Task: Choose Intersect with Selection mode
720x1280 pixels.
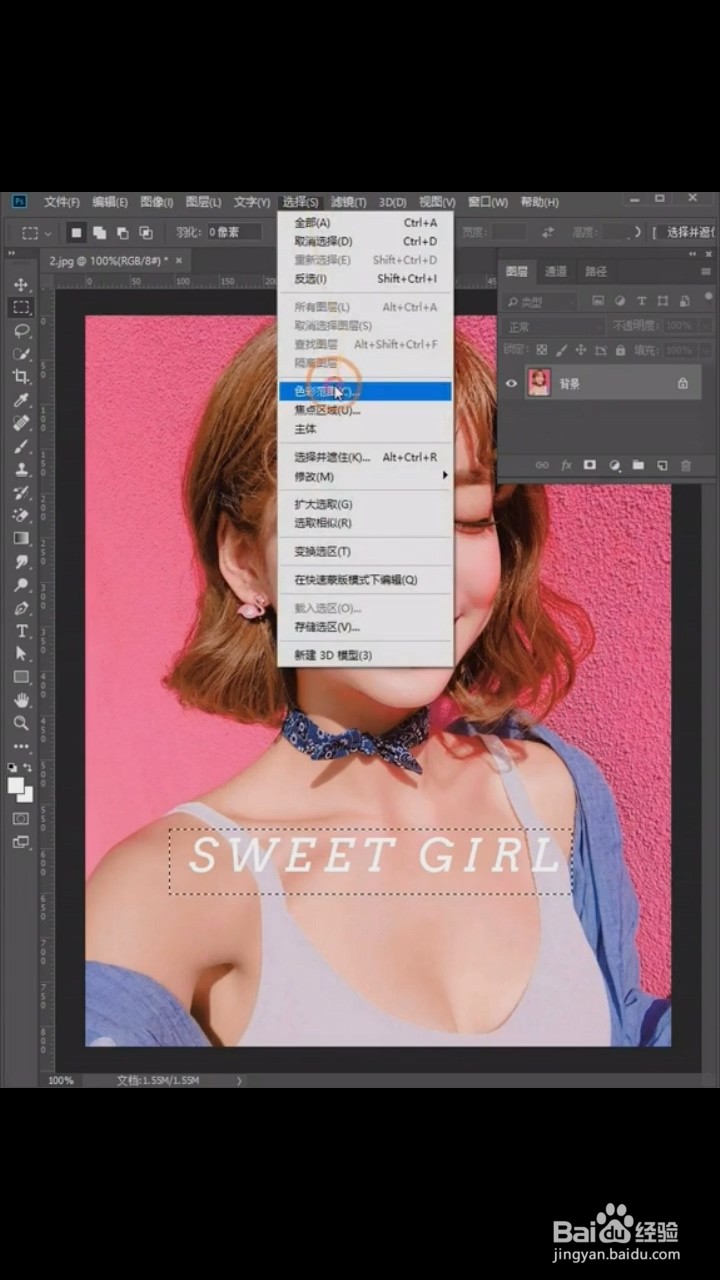Action: (x=146, y=232)
